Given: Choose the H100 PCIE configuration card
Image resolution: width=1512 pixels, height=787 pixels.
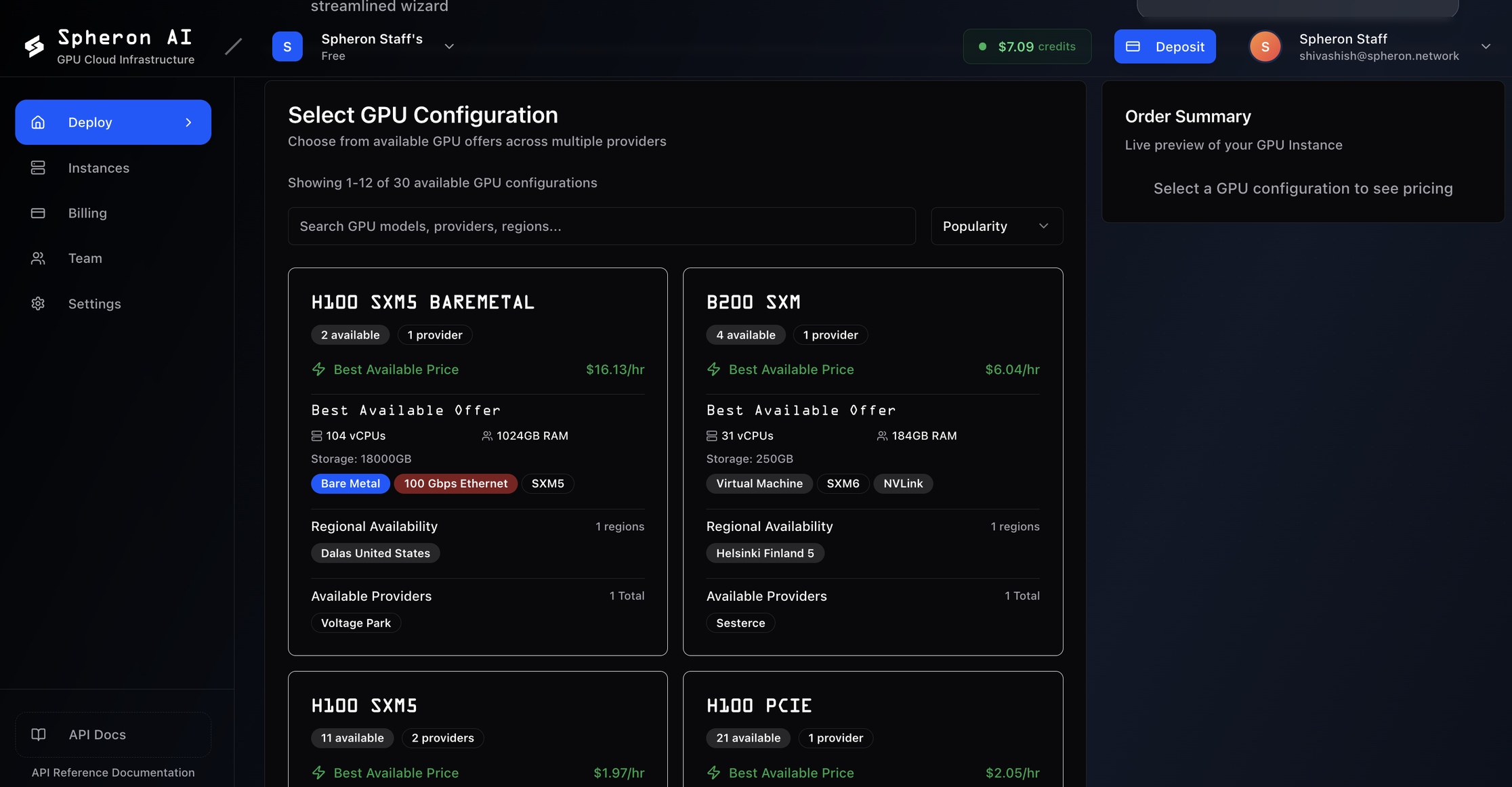Looking at the screenshot, I should point(873,705).
